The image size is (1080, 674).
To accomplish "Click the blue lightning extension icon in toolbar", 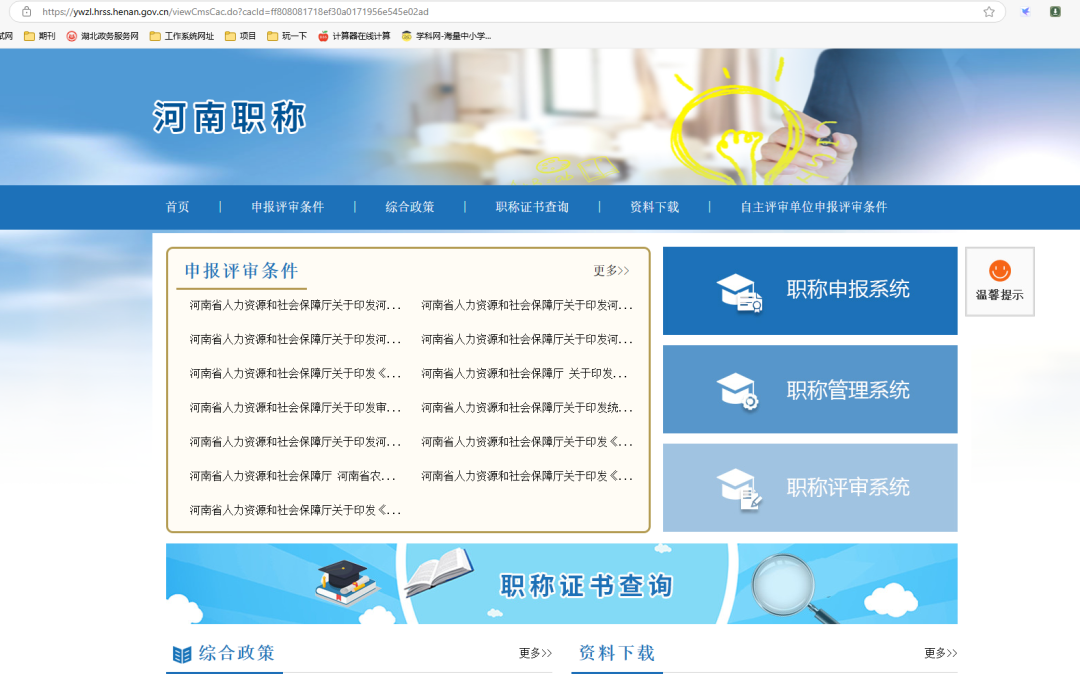I will coord(1024,11).
